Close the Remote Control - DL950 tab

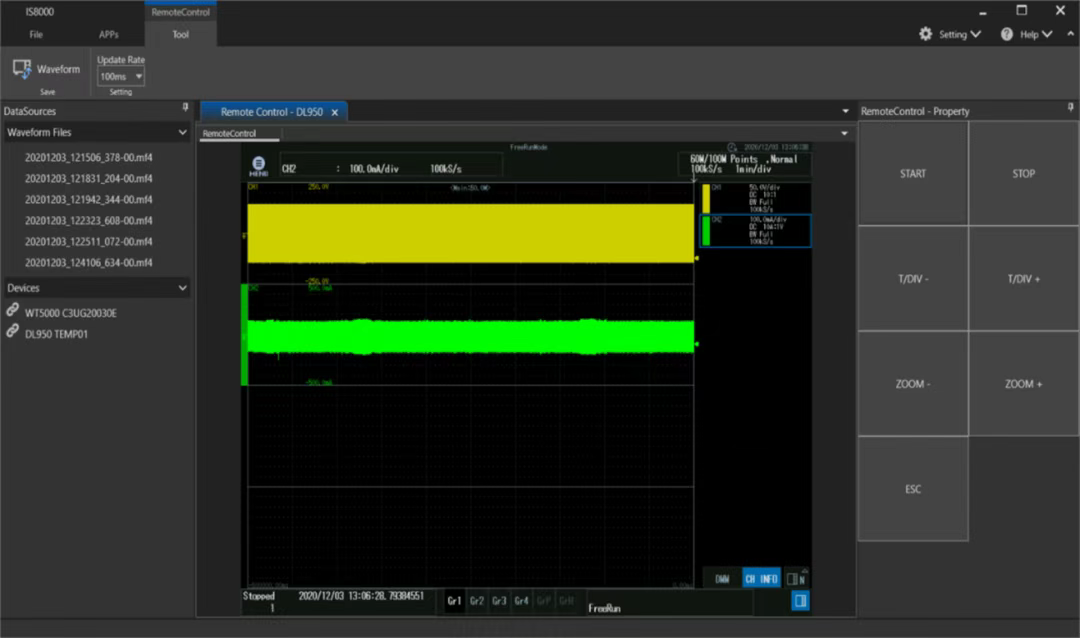click(335, 112)
